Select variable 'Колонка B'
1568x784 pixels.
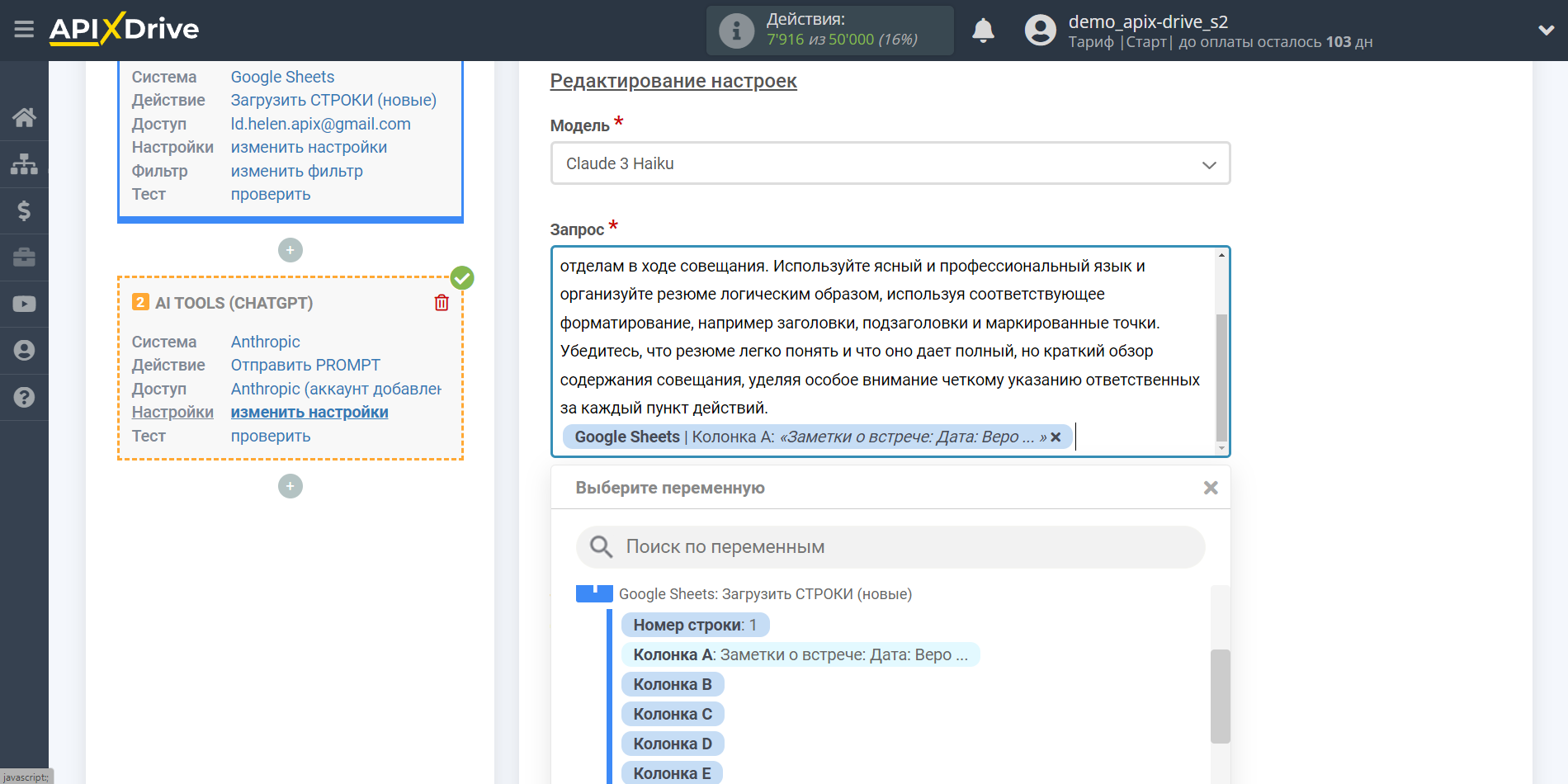point(673,684)
